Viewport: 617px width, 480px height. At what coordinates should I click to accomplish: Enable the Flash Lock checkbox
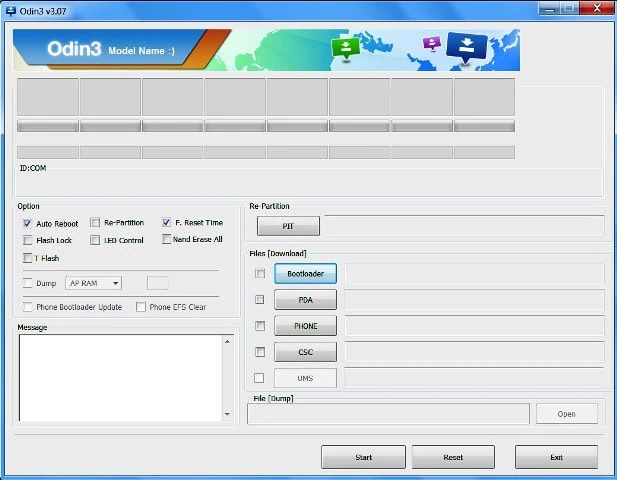click(x=28, y=240)
